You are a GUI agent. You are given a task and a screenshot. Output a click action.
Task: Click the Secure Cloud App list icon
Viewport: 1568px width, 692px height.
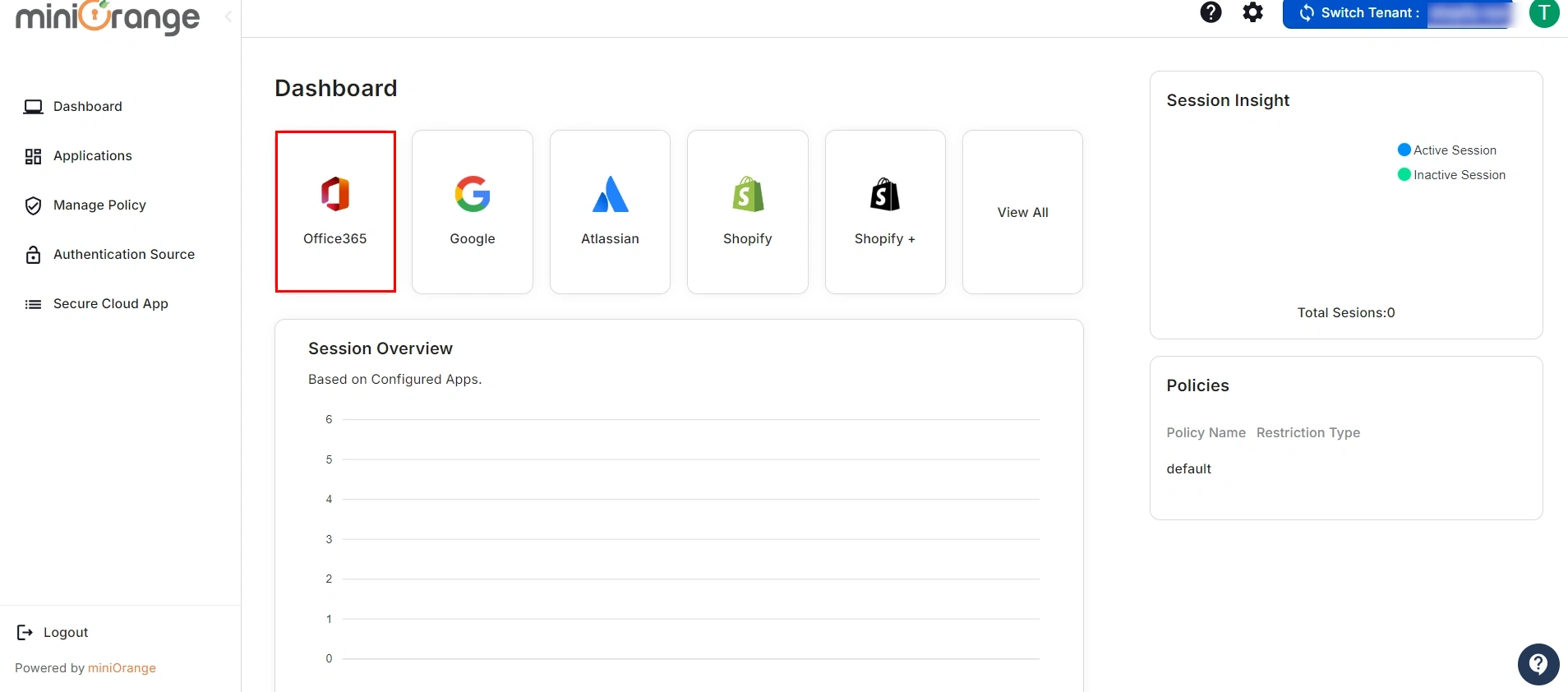pyautogui.click(x=33, y=304)
